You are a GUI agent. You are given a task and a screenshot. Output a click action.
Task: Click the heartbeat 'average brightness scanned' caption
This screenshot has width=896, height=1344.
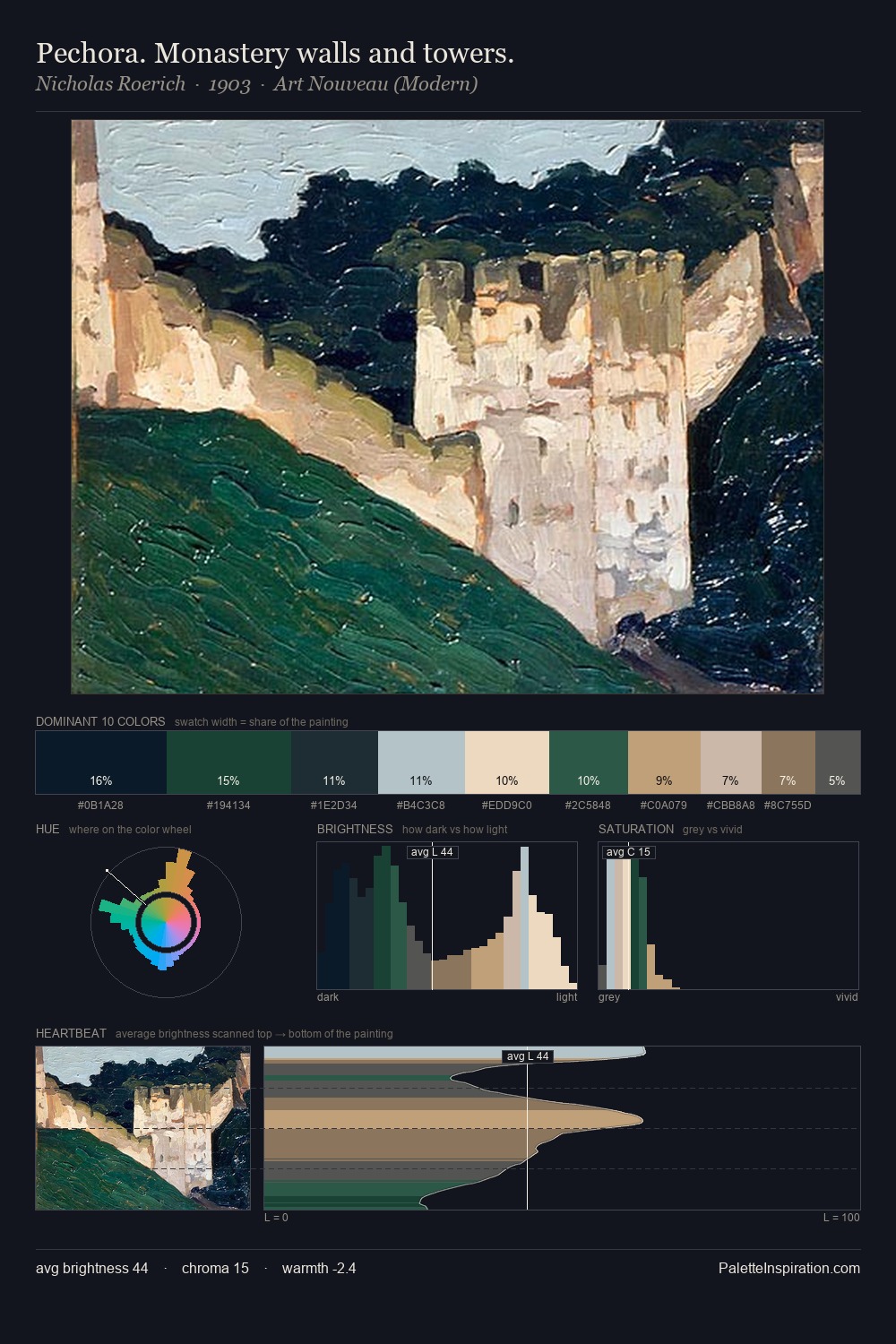(254, 1034)
